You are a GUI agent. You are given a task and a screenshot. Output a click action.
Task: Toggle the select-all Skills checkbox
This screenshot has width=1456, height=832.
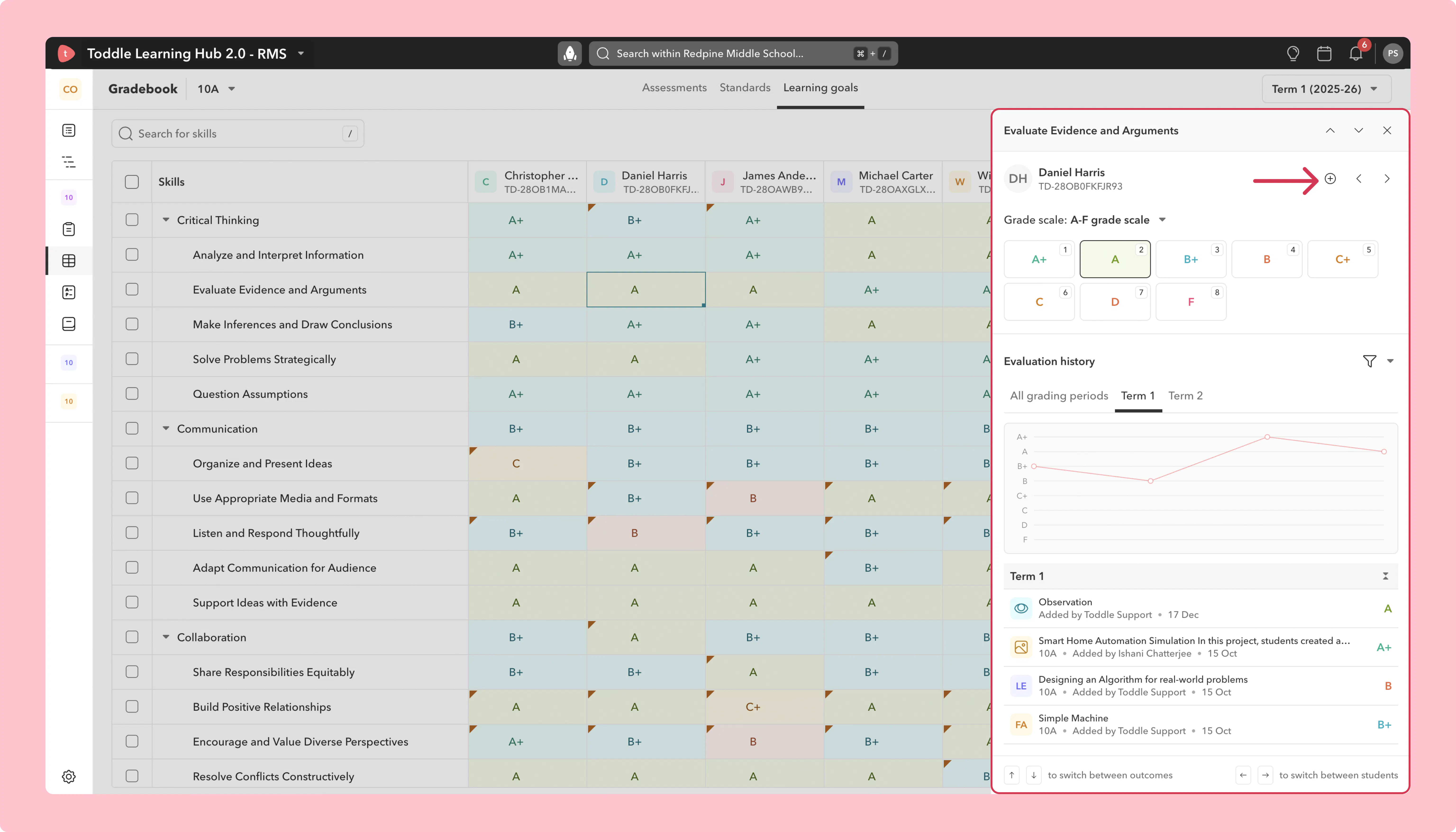132,182
